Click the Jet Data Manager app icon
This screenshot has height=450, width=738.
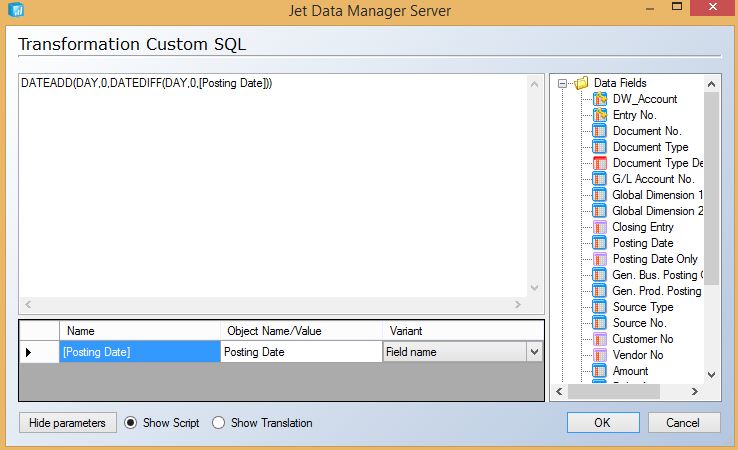point(16,9)
